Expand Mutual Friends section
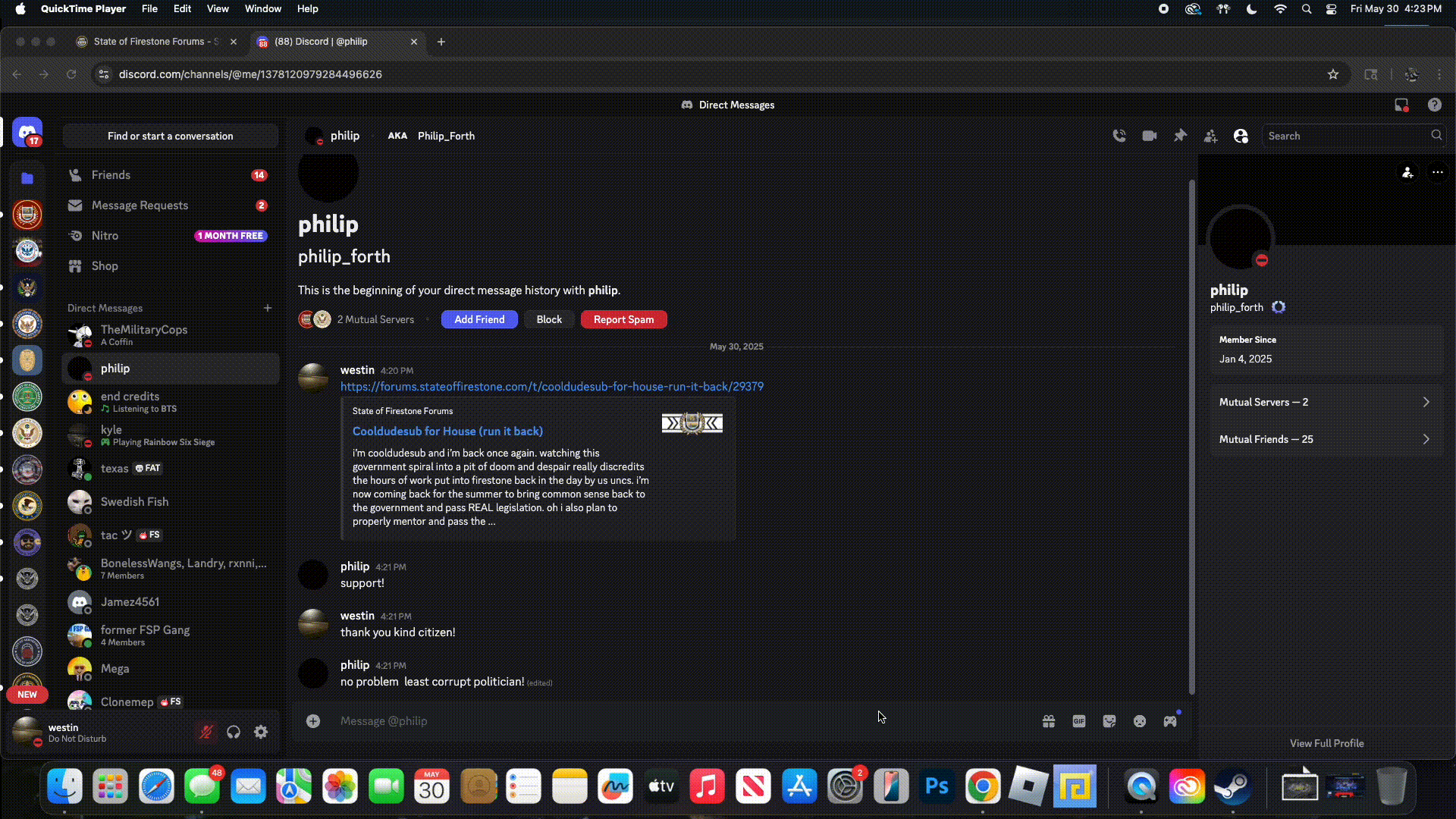 1326,439
